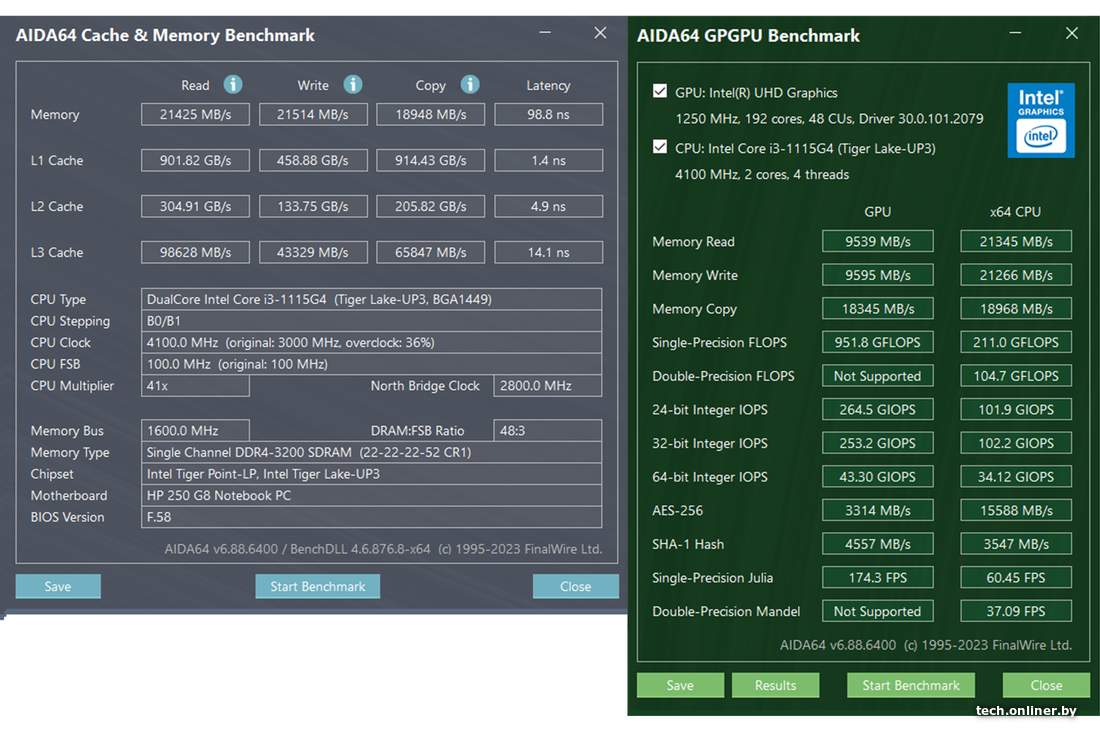Start Benchmark in Cache & Memory window

(318, 586)
